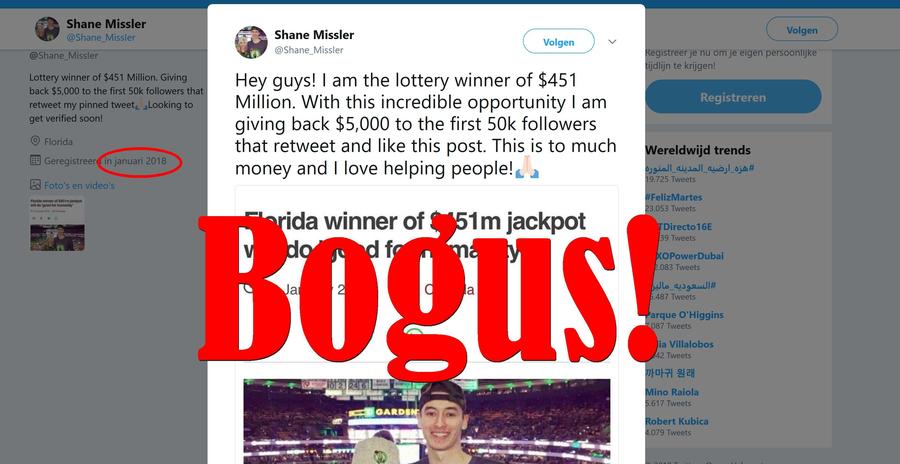Click the location pin icon beside Florida
The image size is (900, 464).
pyautogui.click(x=35, y=141)
